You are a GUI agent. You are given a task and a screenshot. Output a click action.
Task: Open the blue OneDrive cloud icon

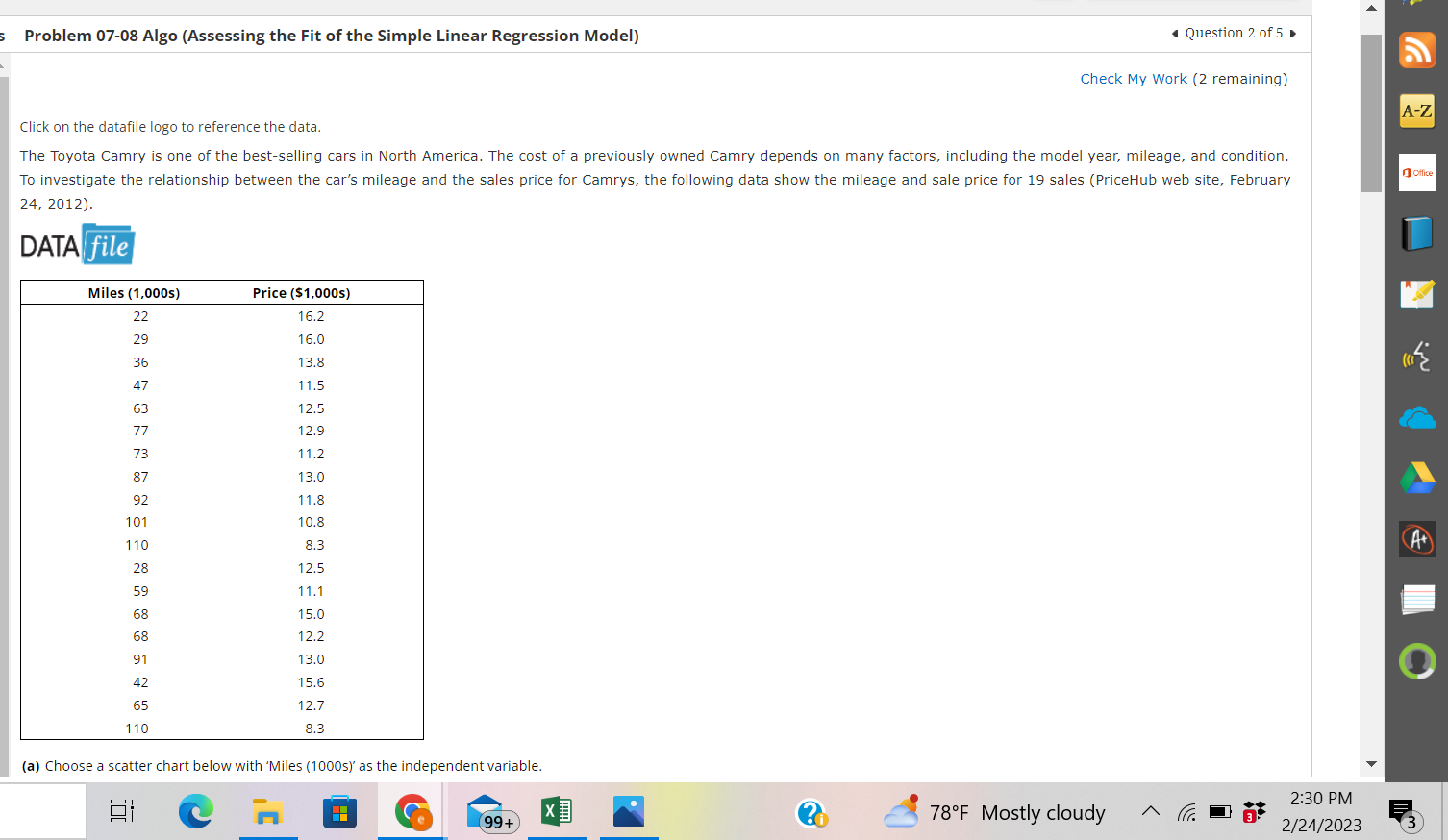1417,418
